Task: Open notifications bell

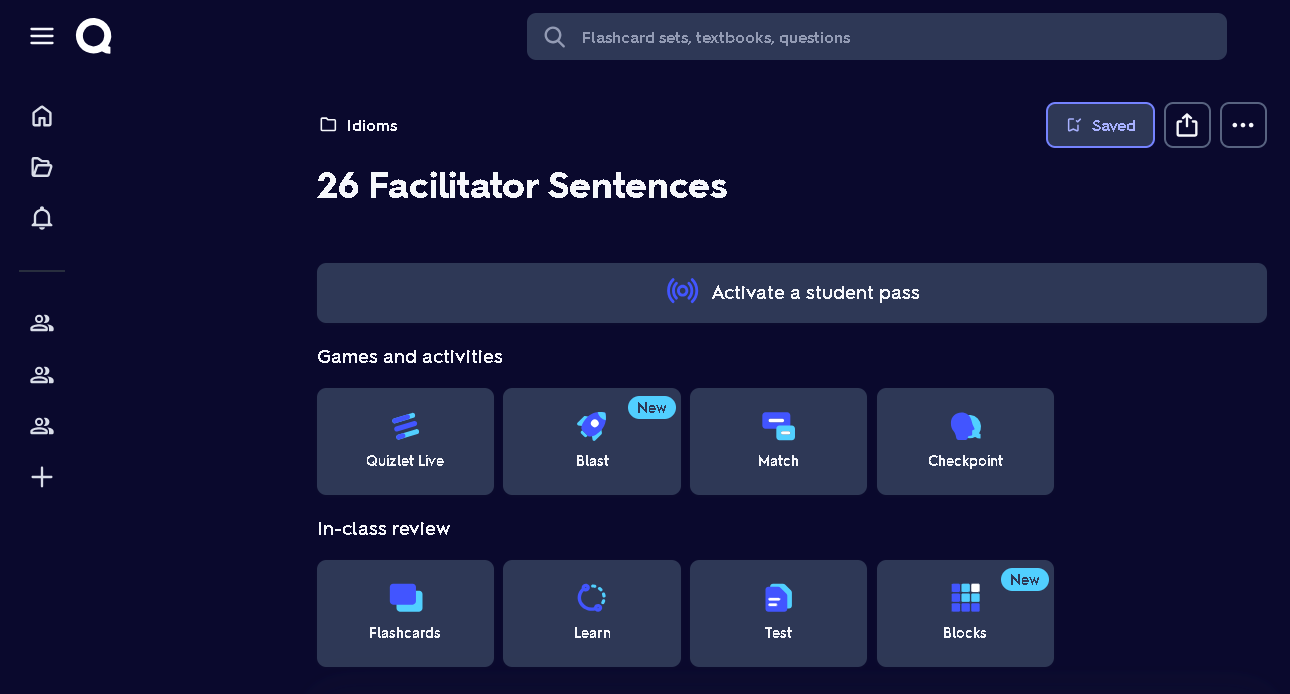Action: click(42, 218)
